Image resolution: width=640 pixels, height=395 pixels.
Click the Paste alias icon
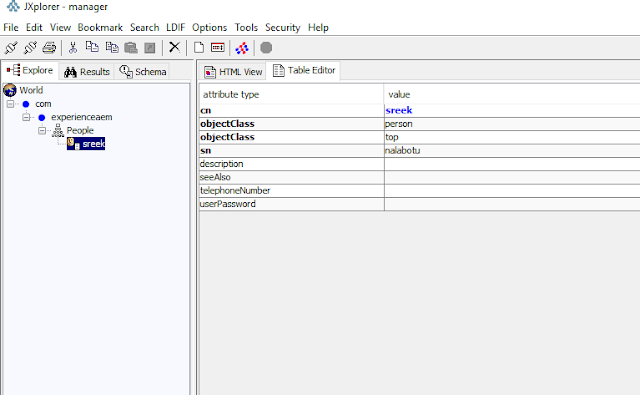pos(150,48)
